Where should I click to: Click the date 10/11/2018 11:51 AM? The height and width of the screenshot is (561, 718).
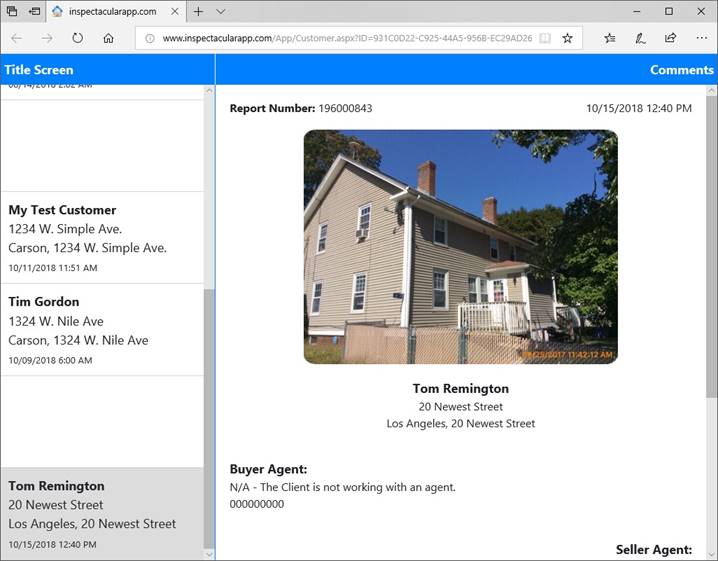[x=53, y=268]
